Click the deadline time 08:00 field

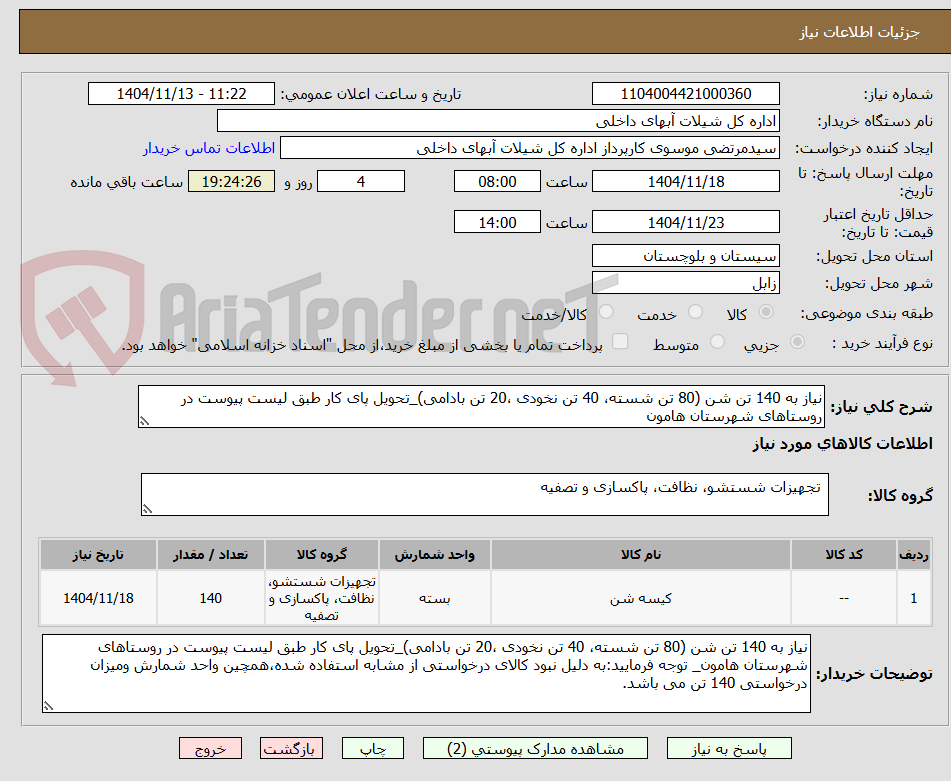pyautogui.click(x=497, y=181)
